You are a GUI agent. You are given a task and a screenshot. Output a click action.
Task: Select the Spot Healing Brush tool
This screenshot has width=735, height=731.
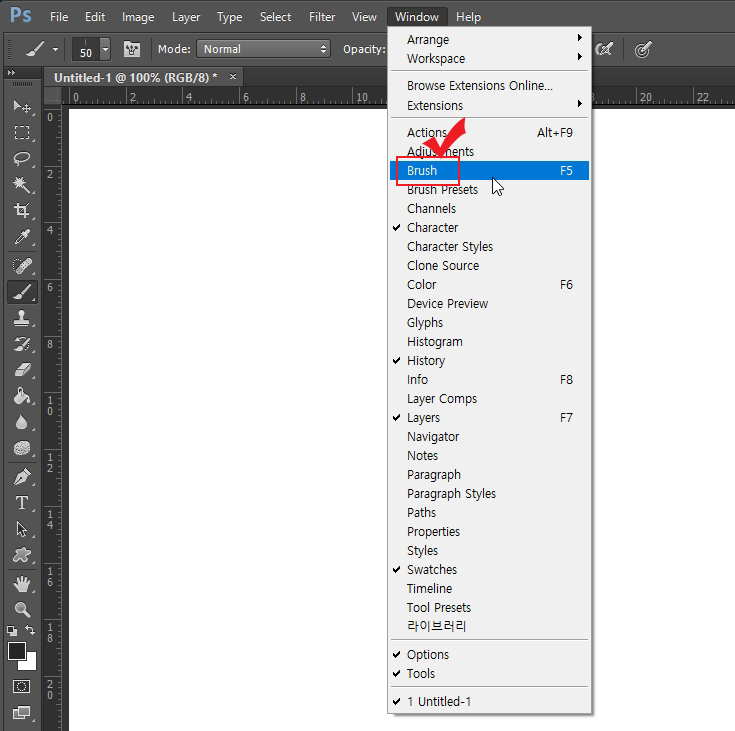click(22, 266)
